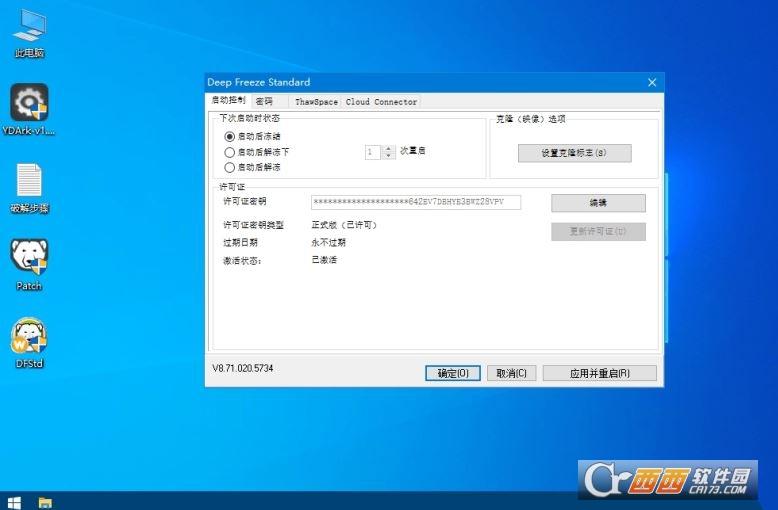
Task: Click the 取消(C) button
Action: pyautogui.click(x=511, y=373)
